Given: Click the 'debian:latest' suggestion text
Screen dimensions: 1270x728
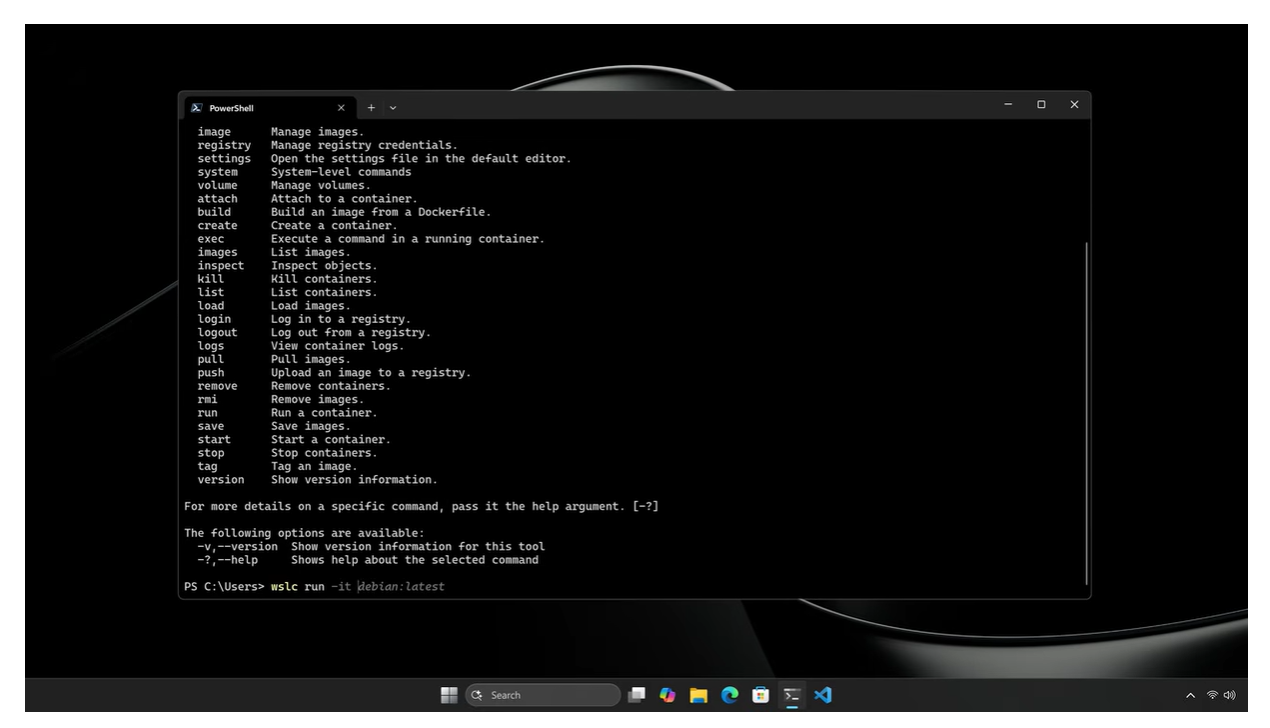Looking at the screenshot, I should [401, 586].
